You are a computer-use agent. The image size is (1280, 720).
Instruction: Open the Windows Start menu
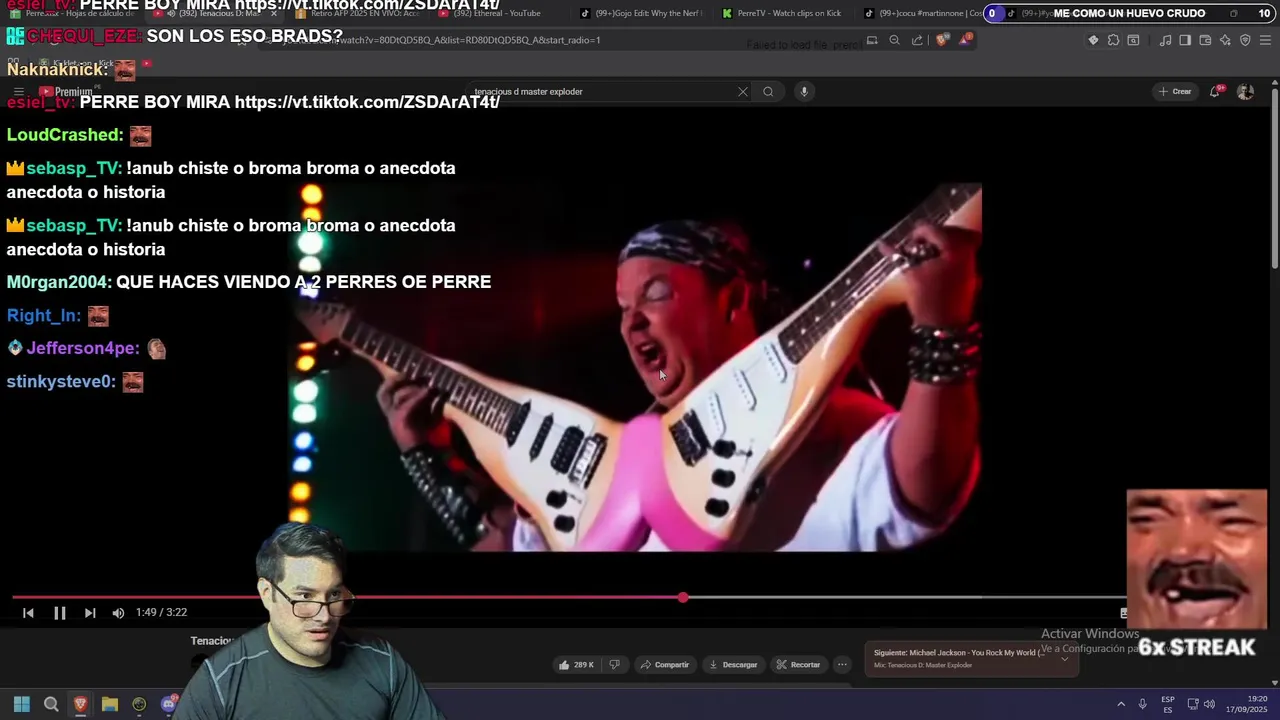pos(21,704)
